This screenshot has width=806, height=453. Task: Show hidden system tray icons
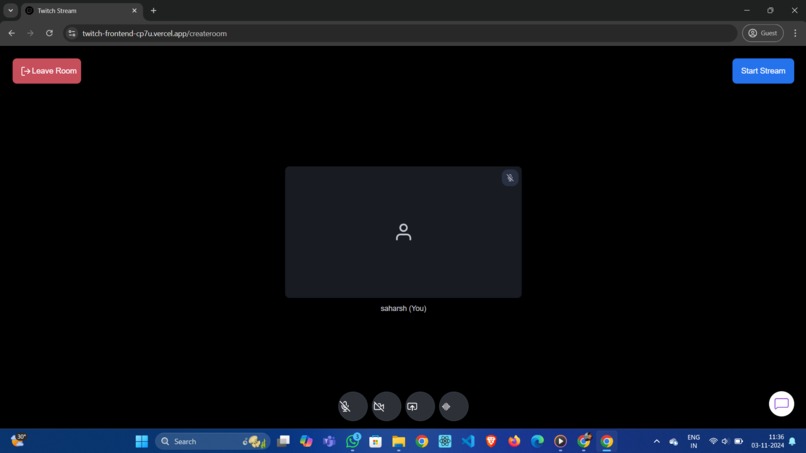click(x=656, y=441)
